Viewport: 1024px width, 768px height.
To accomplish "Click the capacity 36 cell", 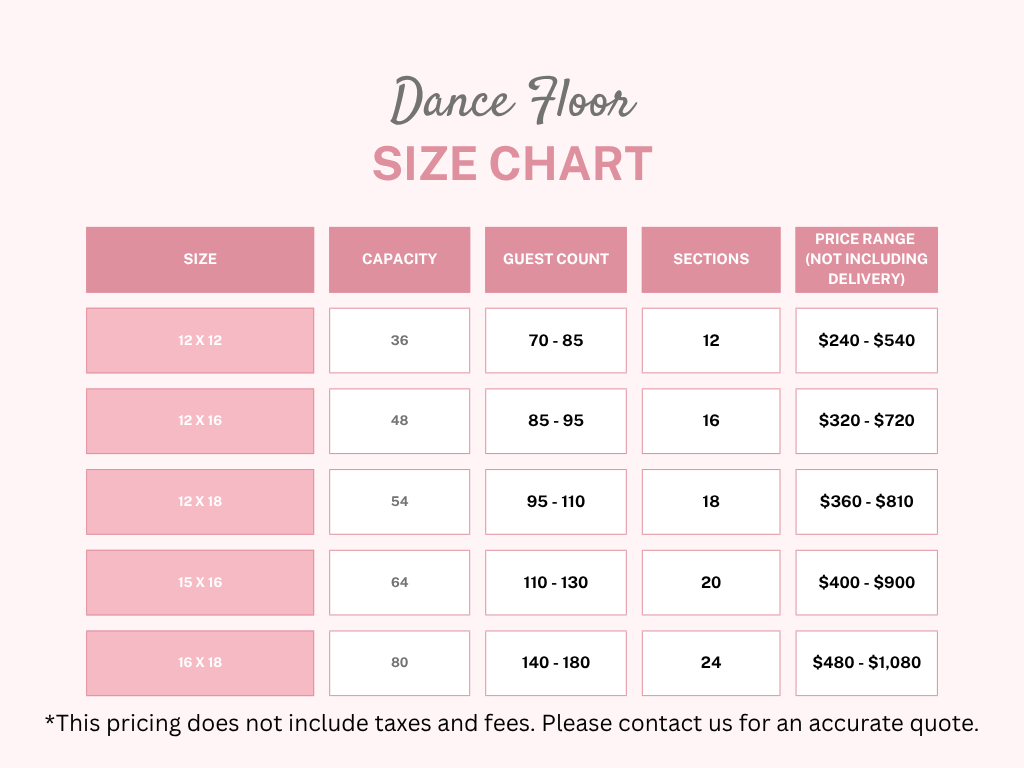I will [399, 340].
